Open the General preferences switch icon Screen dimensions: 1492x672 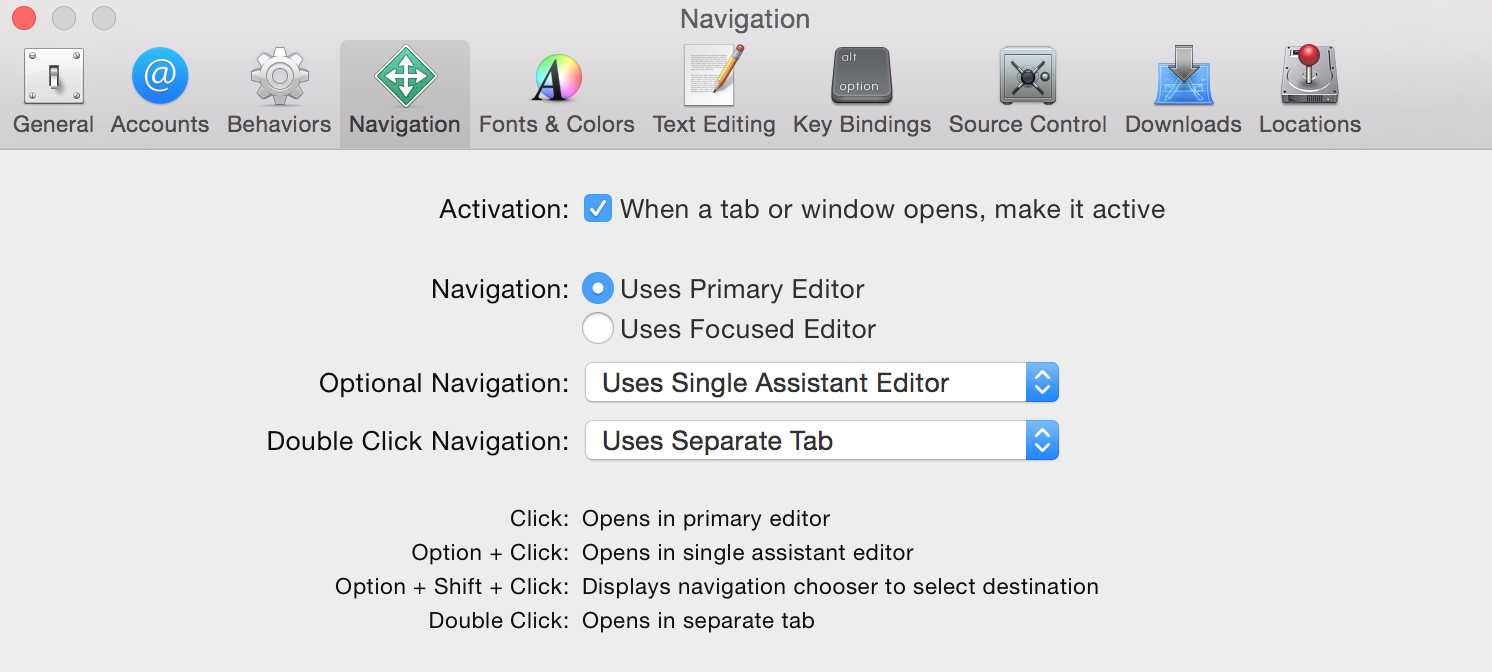pyautogui.click(x=54, y=76)
